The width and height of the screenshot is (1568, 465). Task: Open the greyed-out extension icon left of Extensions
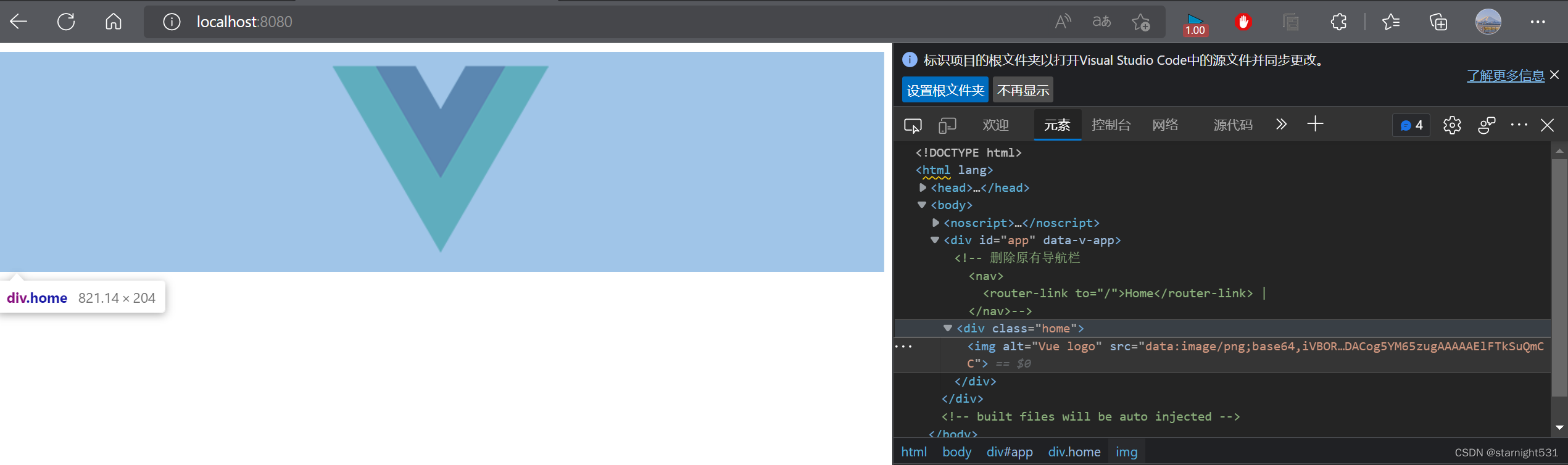point(1290,22)
